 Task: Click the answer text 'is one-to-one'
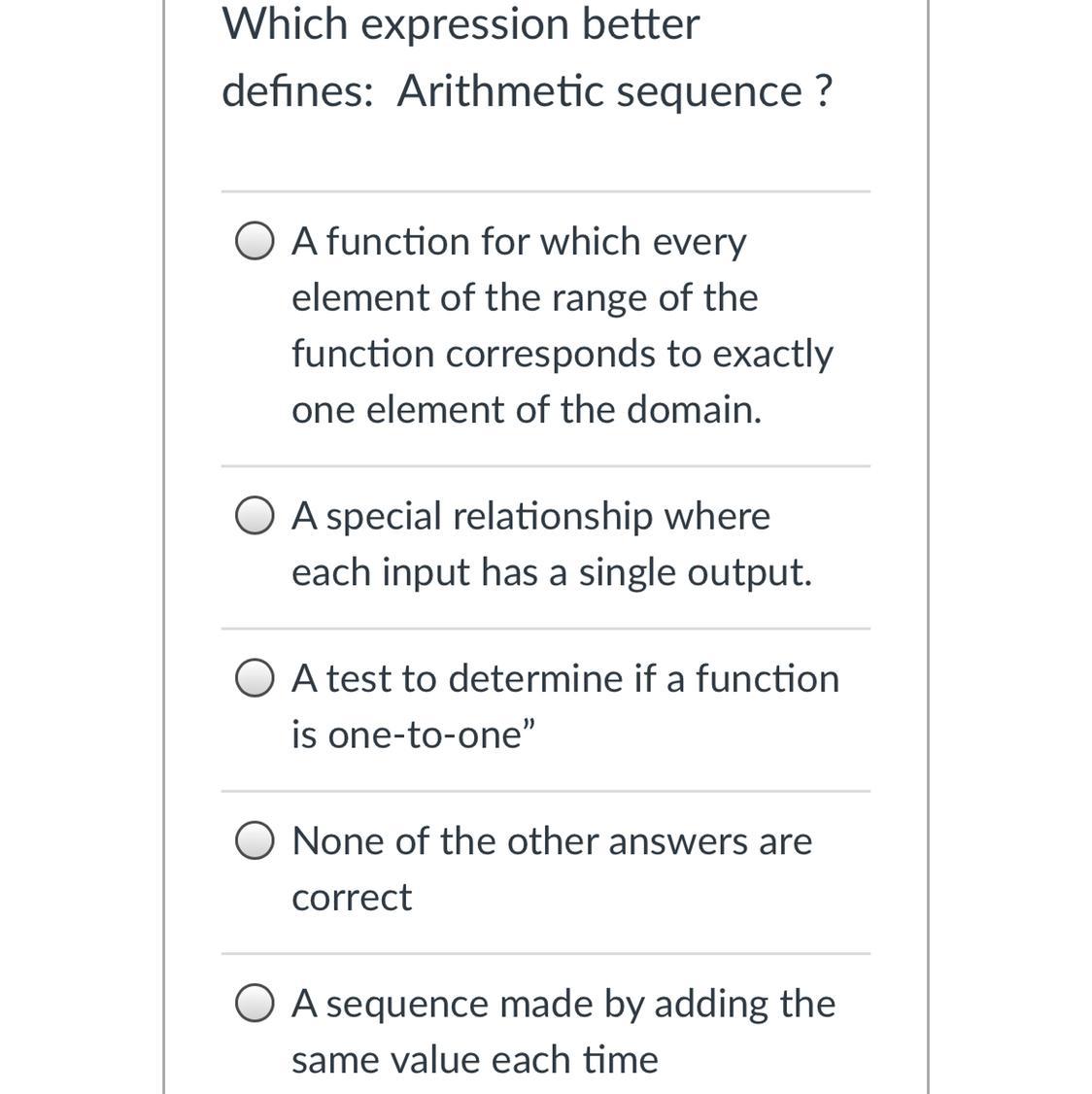pos(413,735)
